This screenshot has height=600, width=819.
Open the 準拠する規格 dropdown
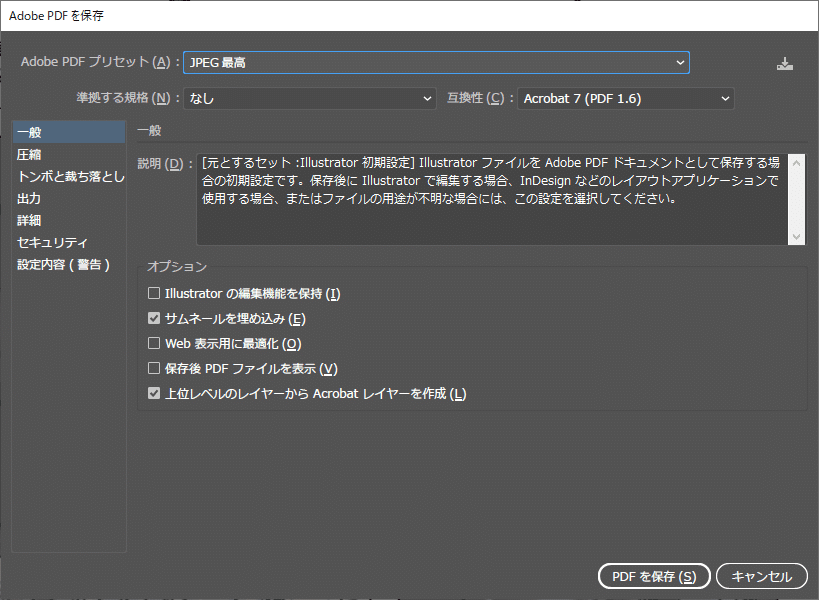(310, 99)
